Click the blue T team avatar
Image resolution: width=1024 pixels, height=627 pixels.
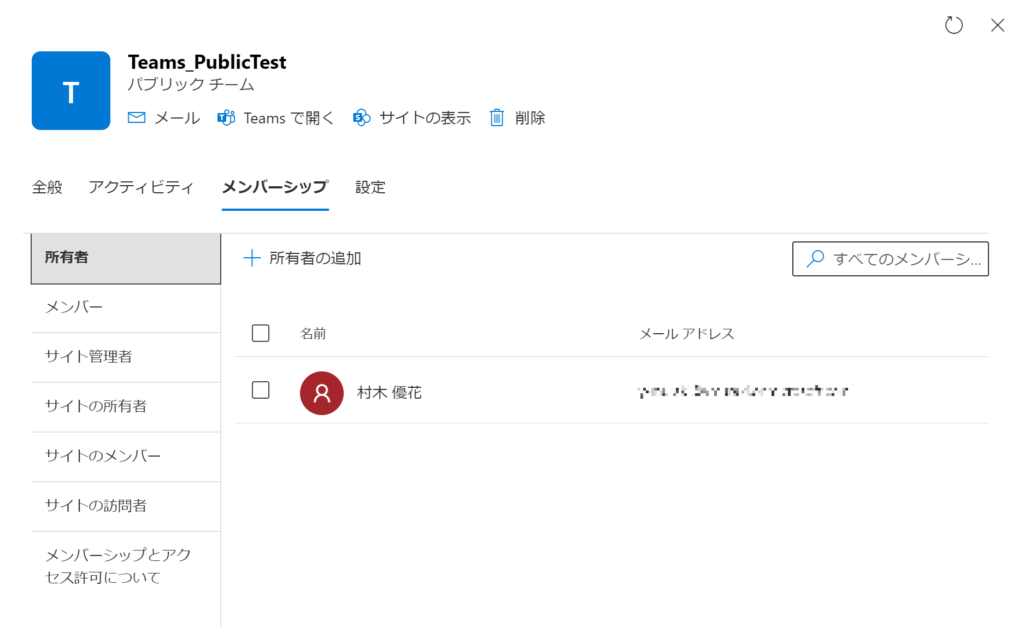pos(71,91)
